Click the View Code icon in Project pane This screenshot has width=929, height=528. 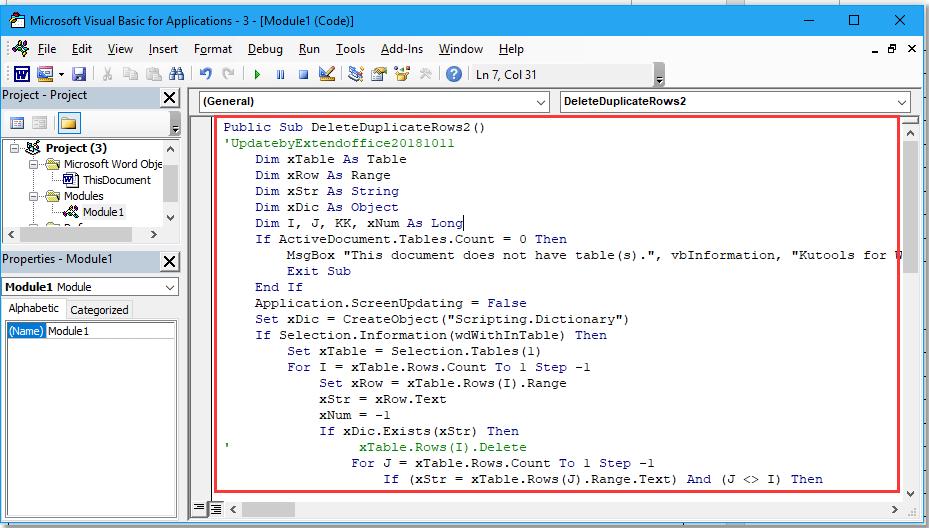tap(17, 123)
